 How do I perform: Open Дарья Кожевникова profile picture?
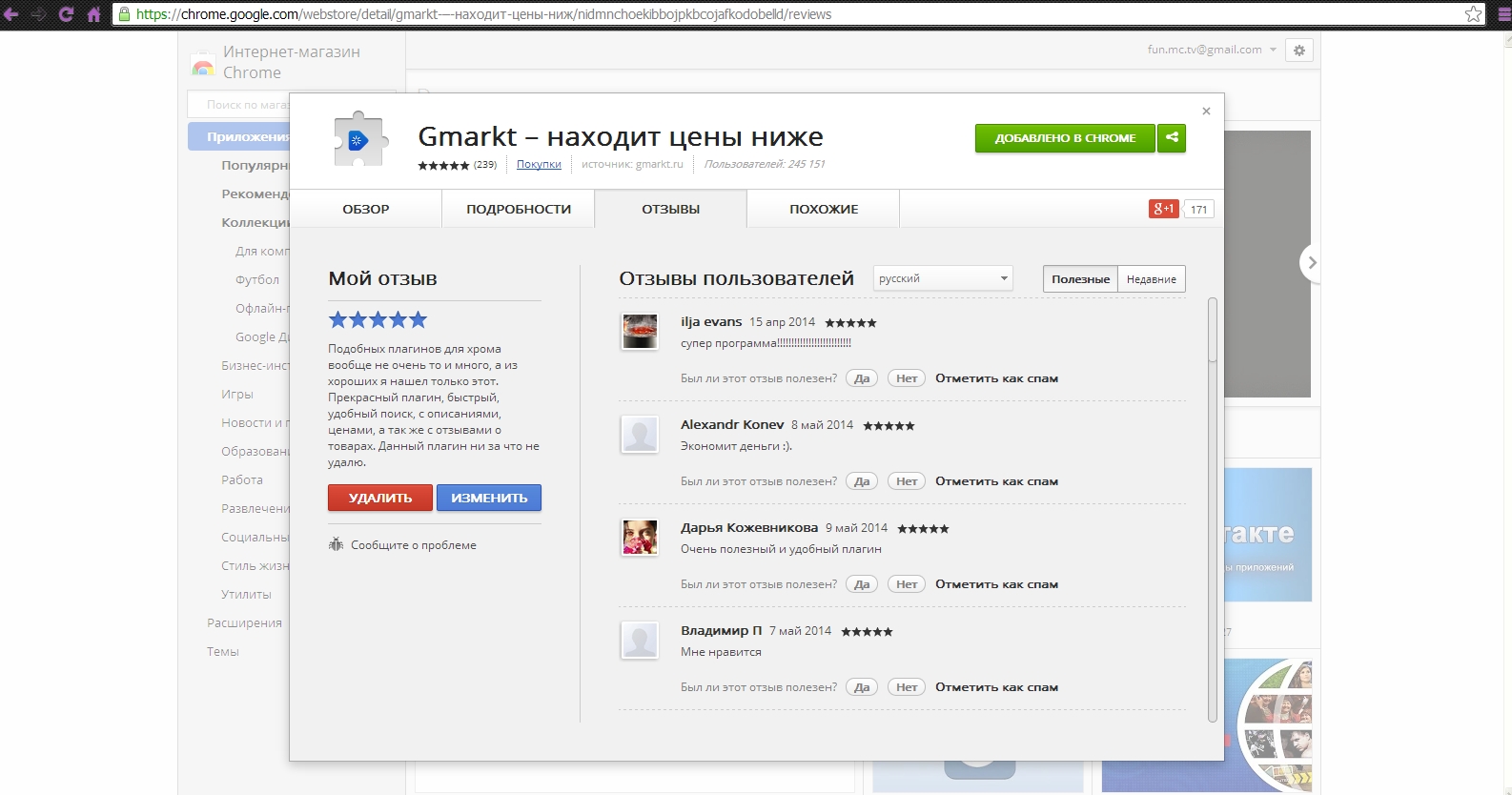(640, 538)
